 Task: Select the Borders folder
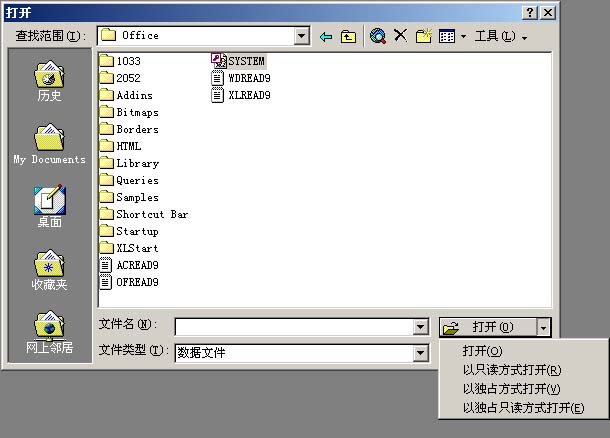pyautogui.click(x=129, y=129)
